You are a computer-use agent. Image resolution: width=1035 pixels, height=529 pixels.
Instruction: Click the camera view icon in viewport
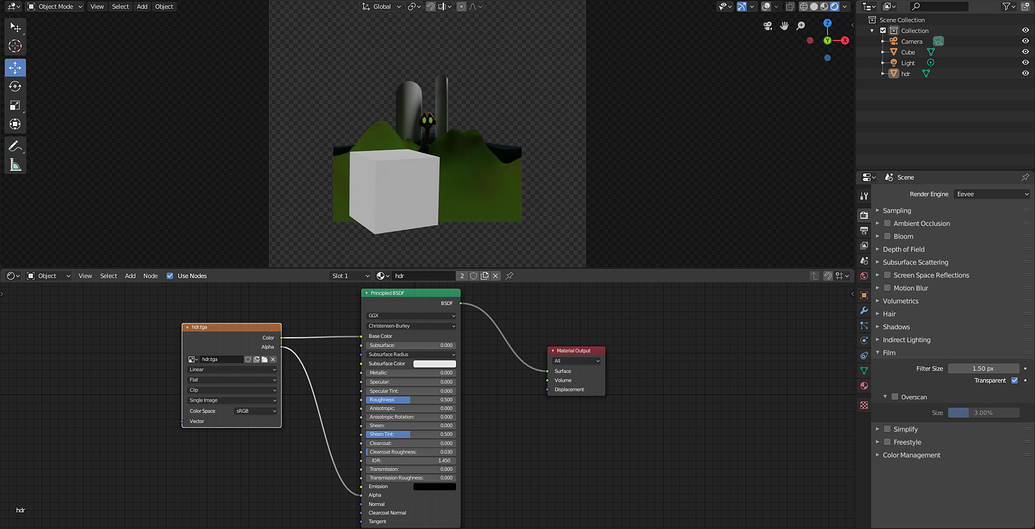tap(768, 26)
